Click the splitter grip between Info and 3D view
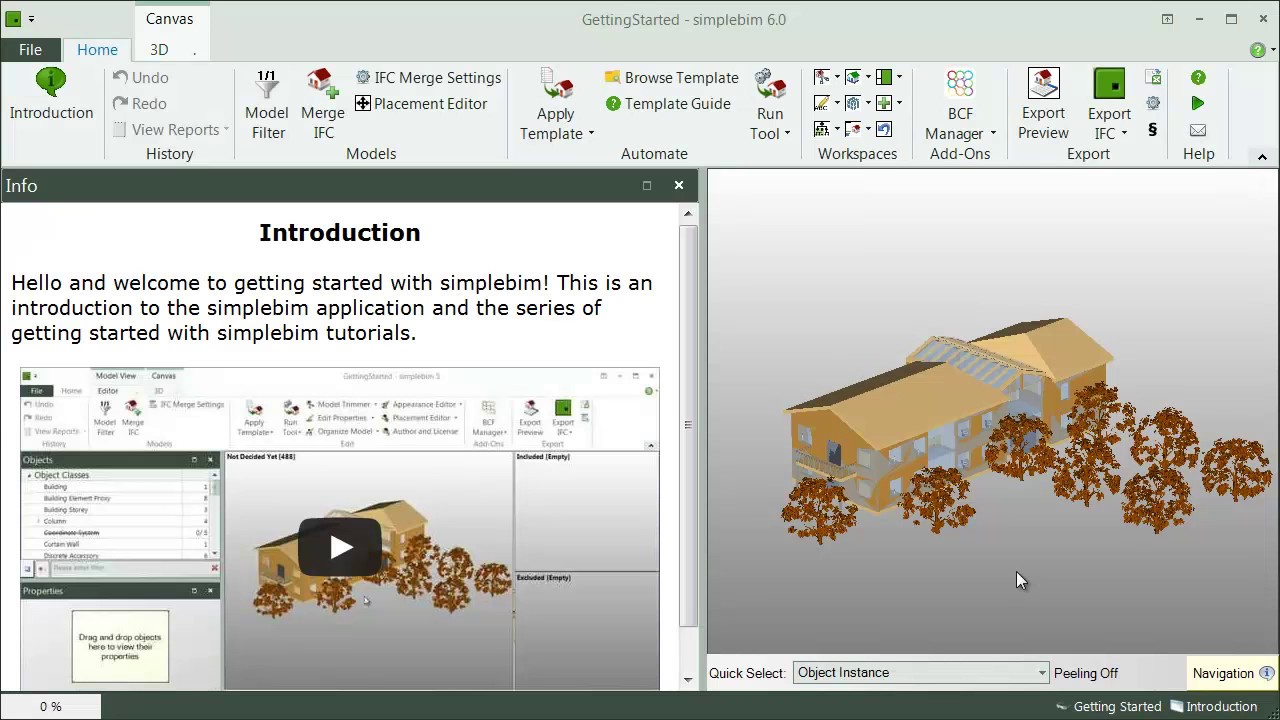The width and height of the screenshot is (1280, 720). point(702,430)
